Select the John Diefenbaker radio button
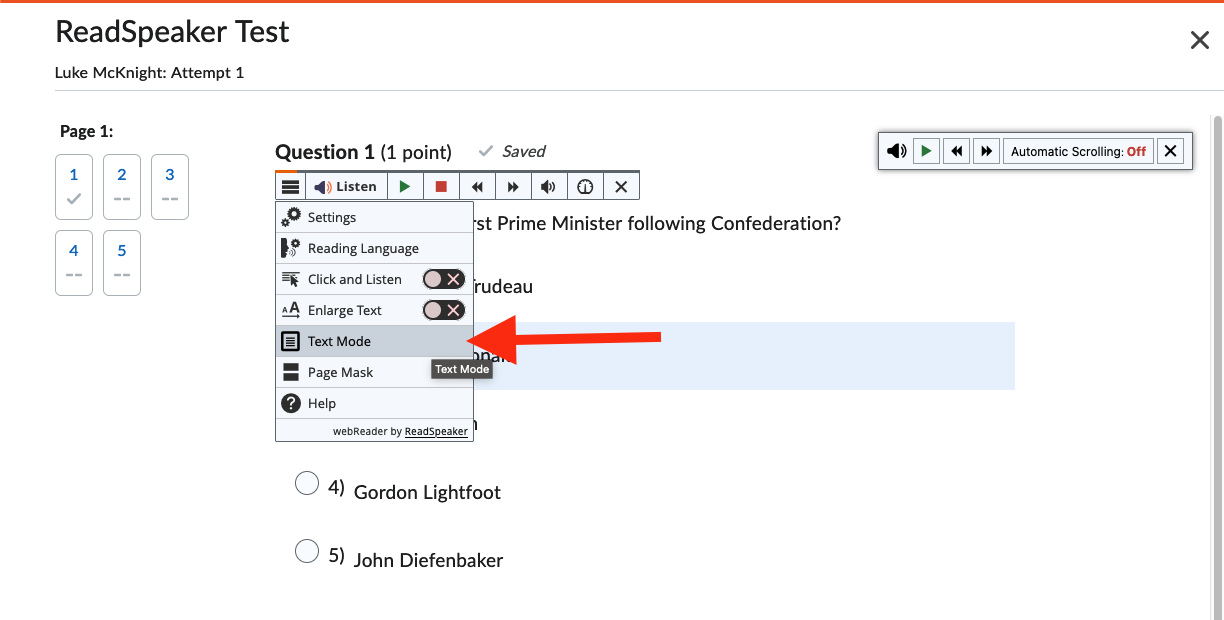This screenshot has height=620, width=1224. pos(307,551)
